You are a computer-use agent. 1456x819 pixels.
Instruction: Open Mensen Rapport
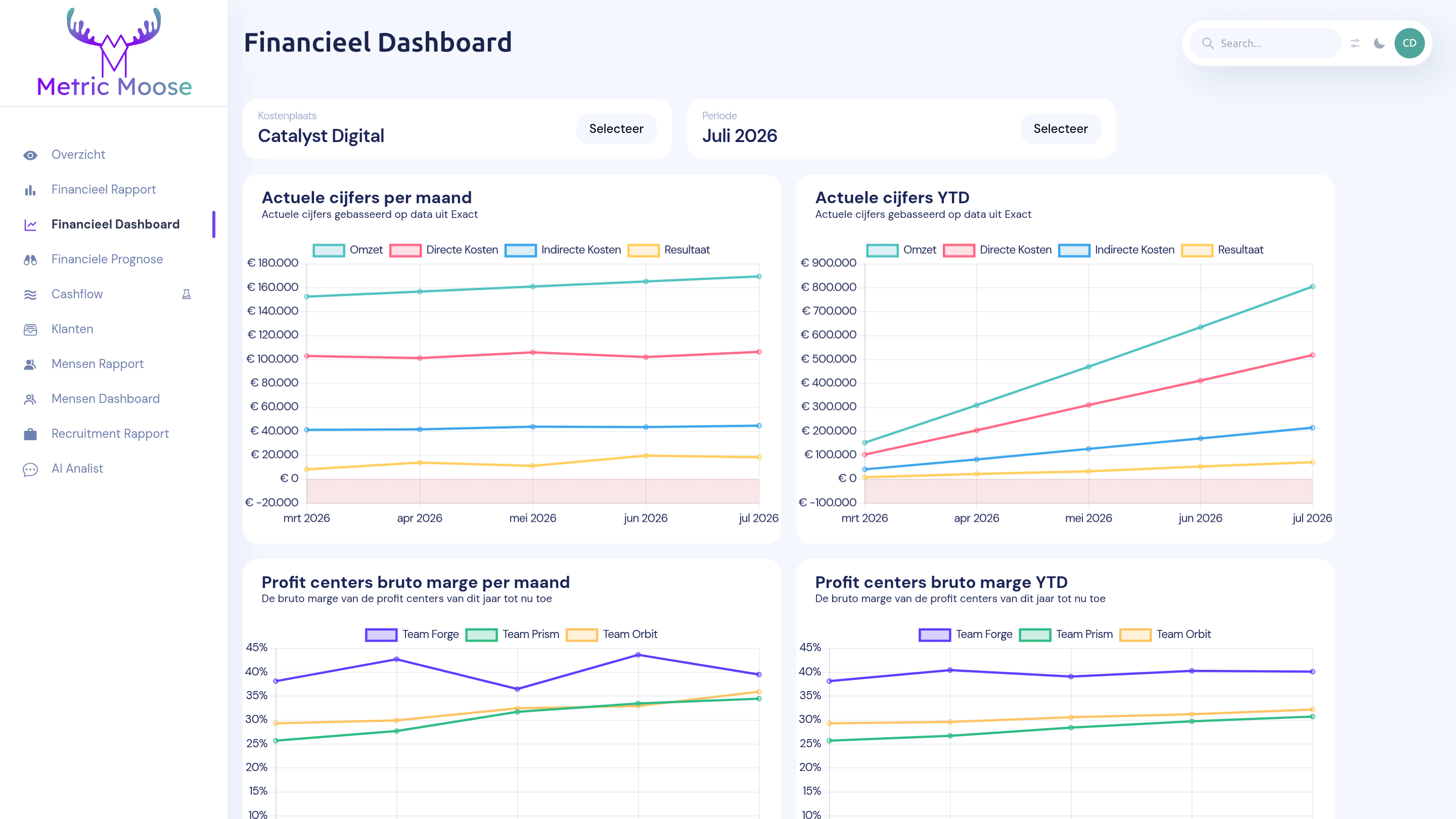[97, 364]
